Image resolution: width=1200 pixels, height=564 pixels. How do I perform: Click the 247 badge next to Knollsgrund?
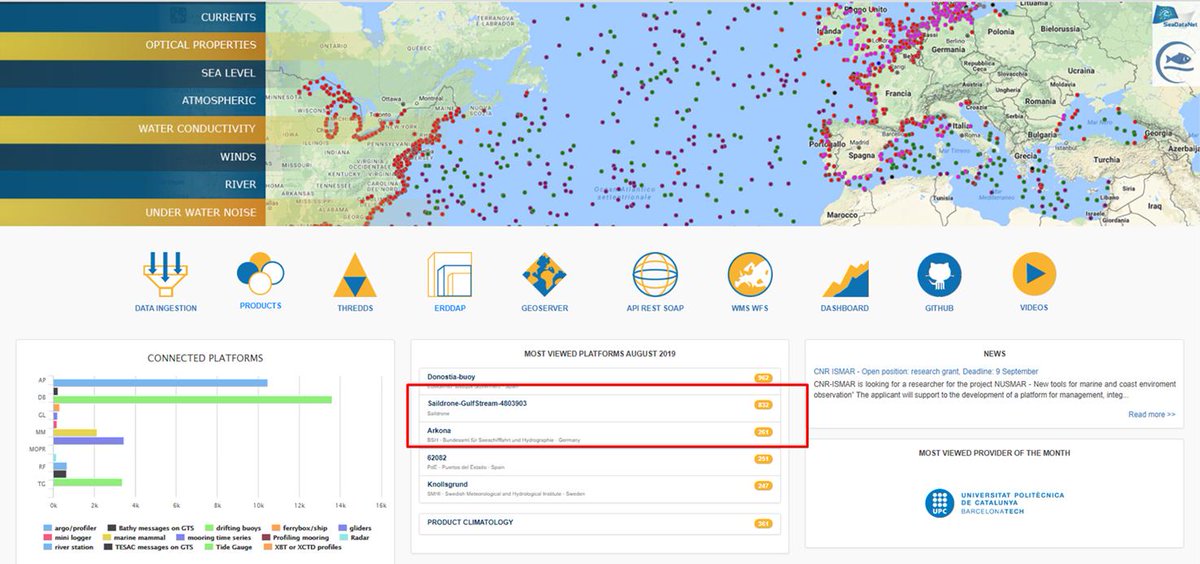point(764,486)
